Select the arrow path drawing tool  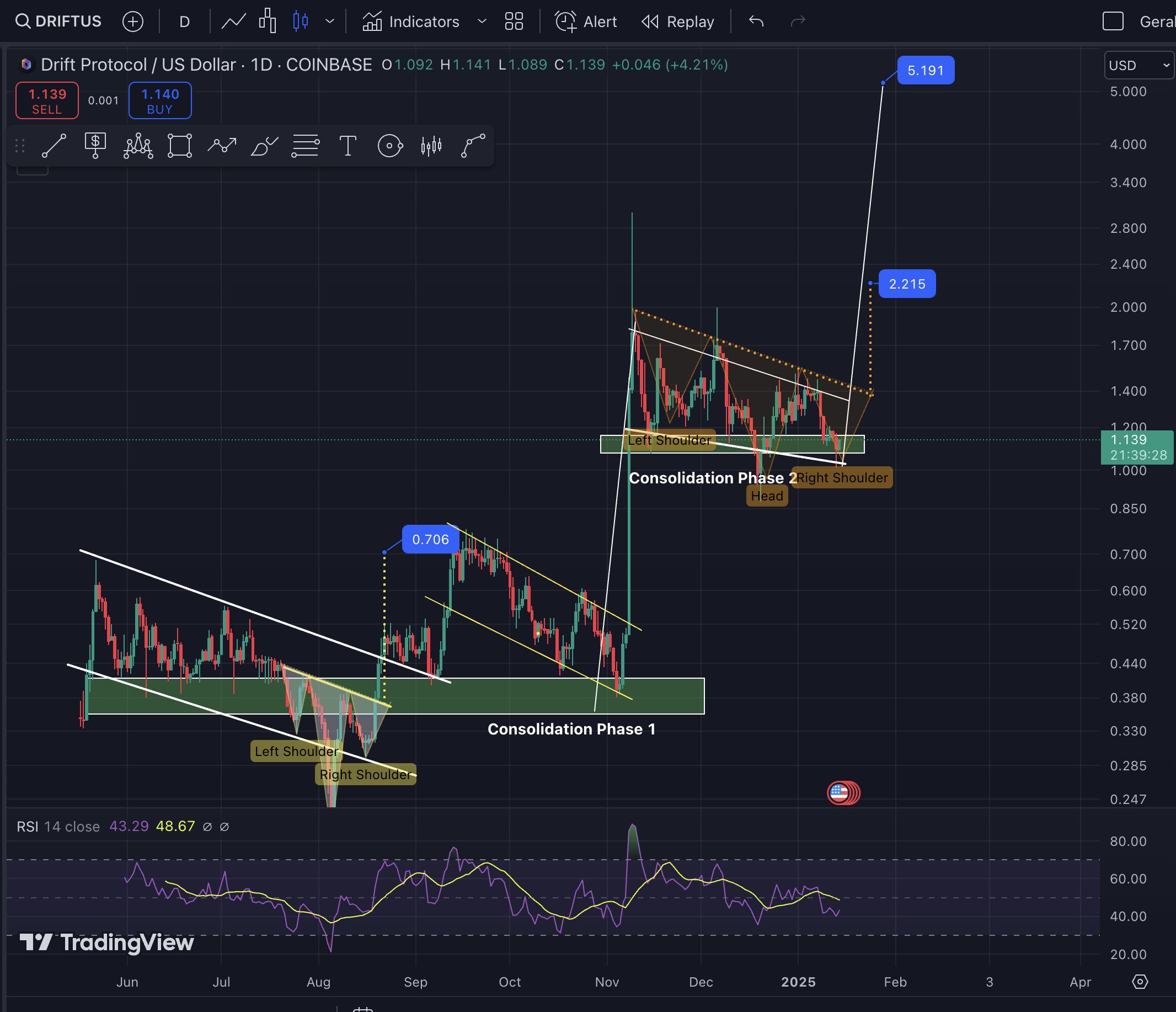(x=222, y=146)
